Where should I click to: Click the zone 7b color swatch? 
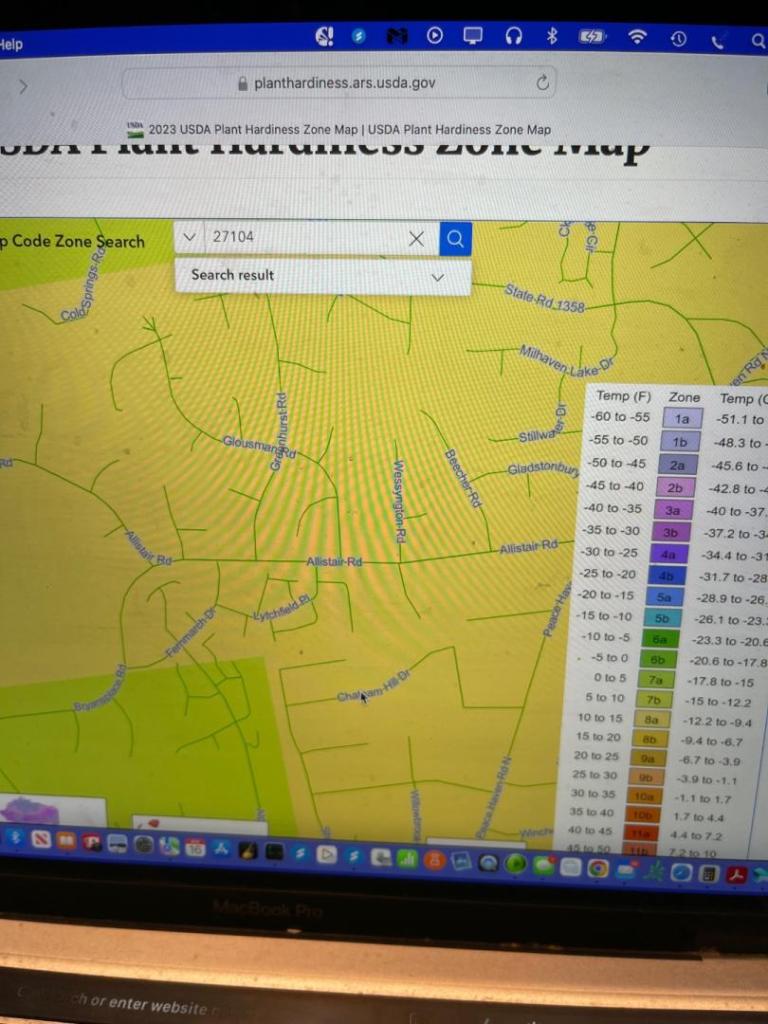click(654, 699)
